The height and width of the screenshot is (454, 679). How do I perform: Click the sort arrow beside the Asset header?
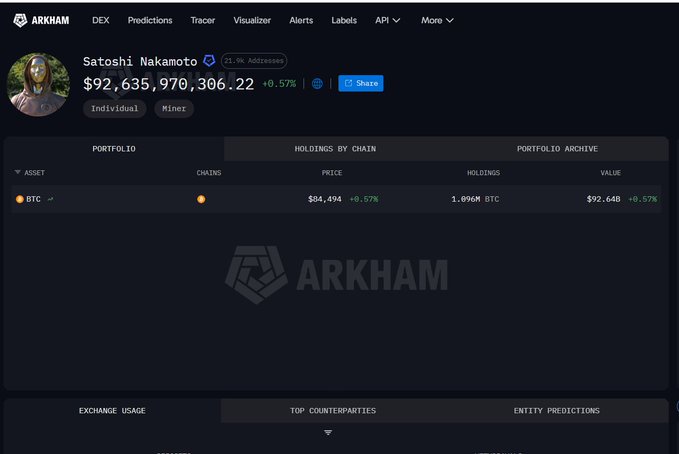(17, 172)
